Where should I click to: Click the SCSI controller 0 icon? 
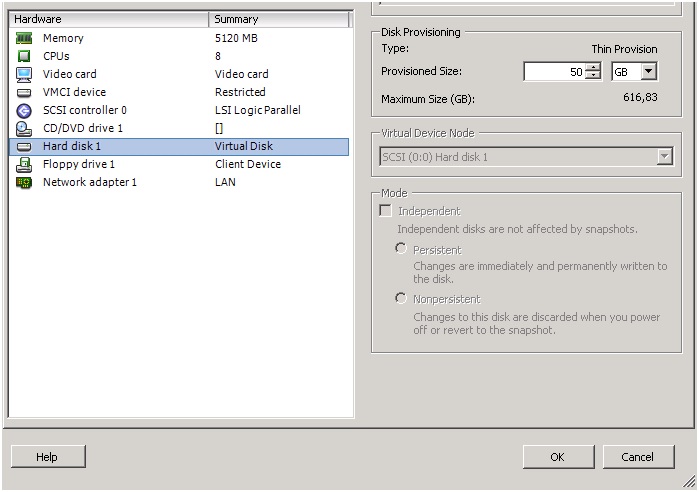24,110
